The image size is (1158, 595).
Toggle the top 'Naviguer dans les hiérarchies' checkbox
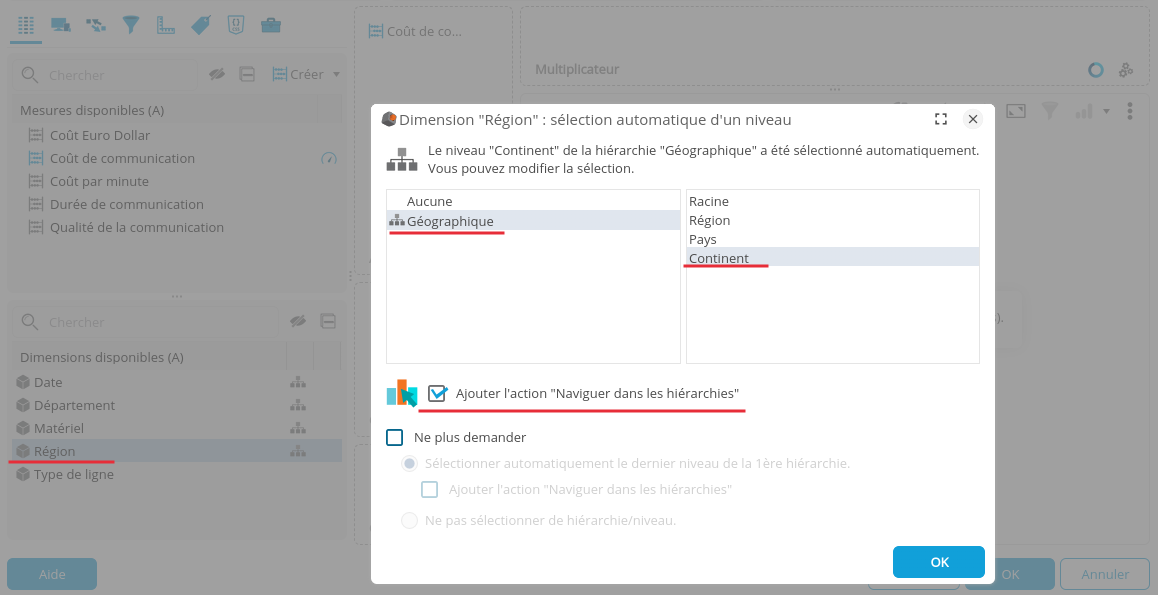pos(437,393)
